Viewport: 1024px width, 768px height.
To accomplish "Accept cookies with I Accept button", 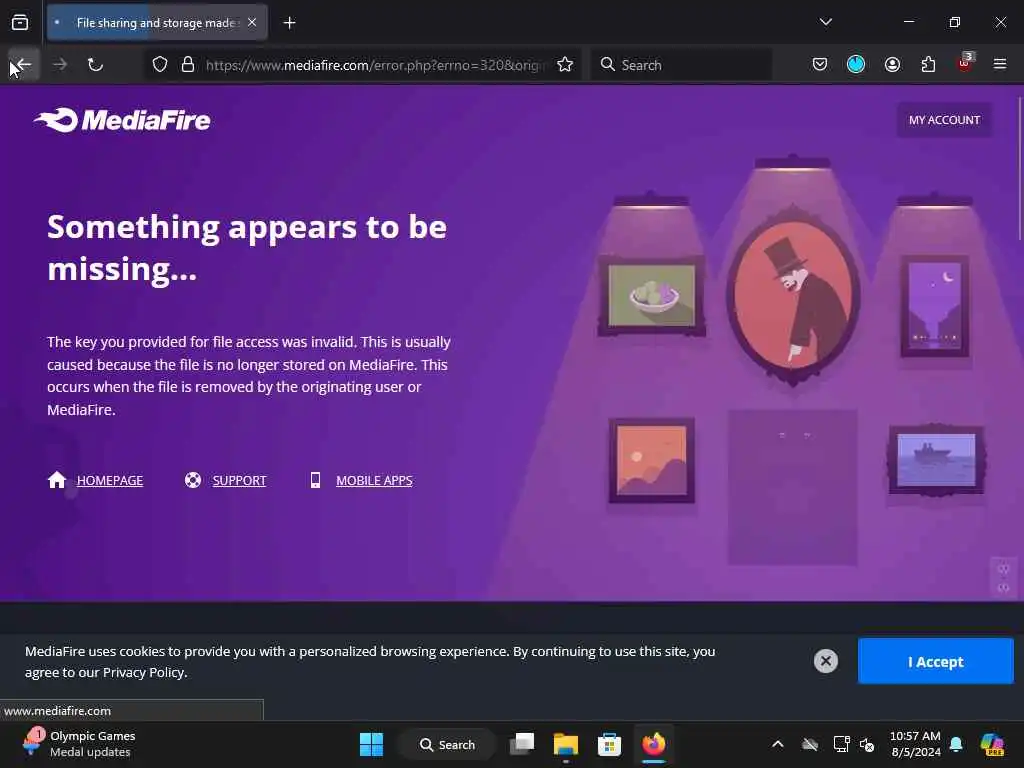I will click(935, 662).
